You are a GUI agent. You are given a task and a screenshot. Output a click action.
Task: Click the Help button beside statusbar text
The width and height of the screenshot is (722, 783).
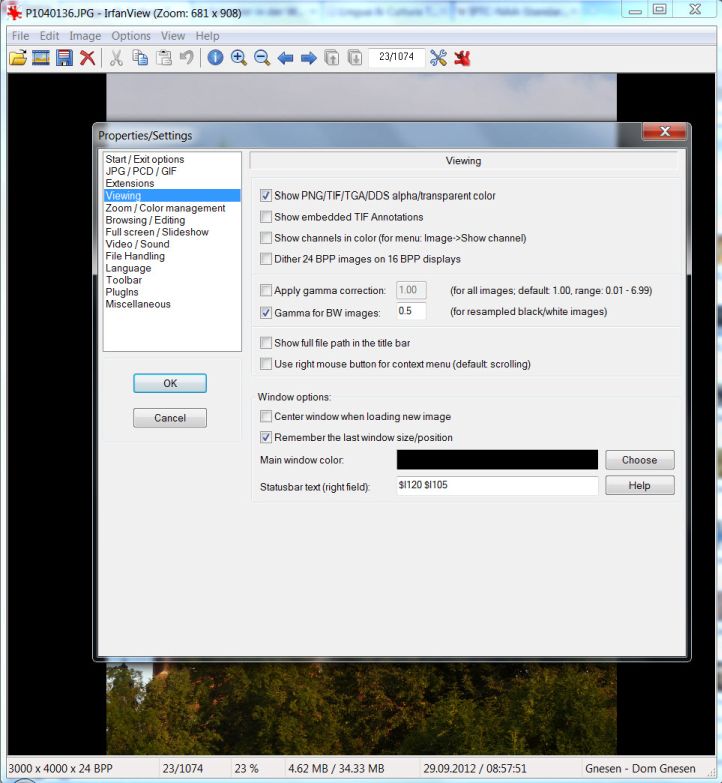click(640, 485)
